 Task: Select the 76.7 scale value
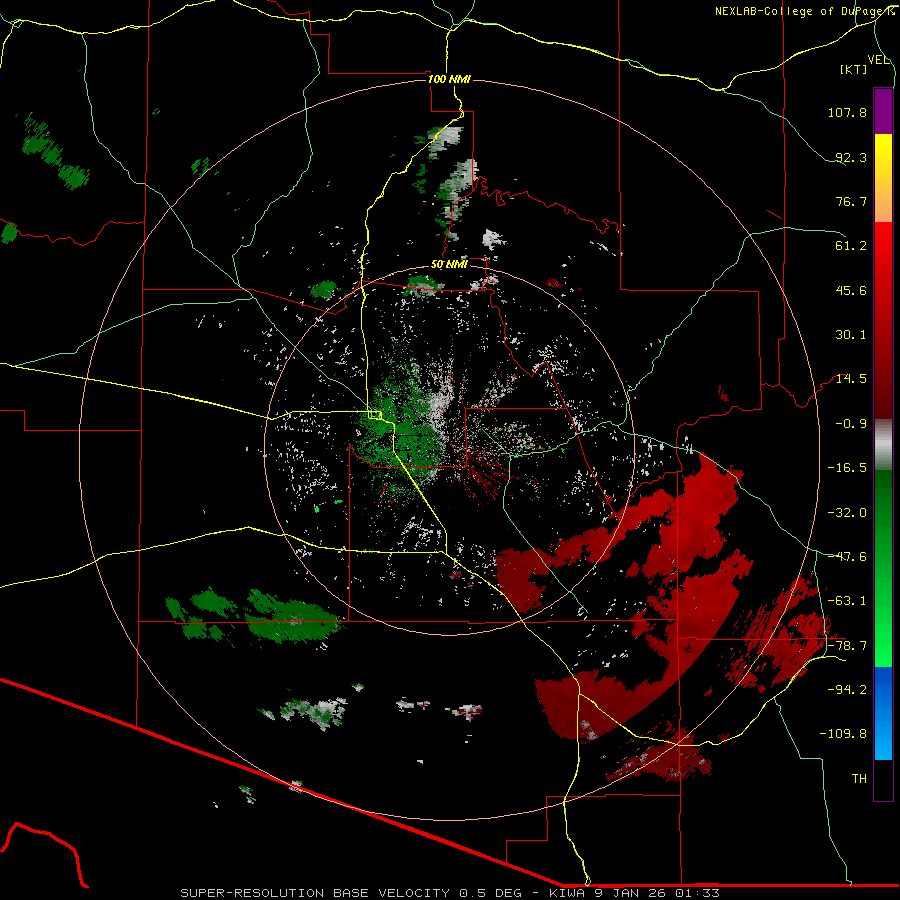[851, 201]
